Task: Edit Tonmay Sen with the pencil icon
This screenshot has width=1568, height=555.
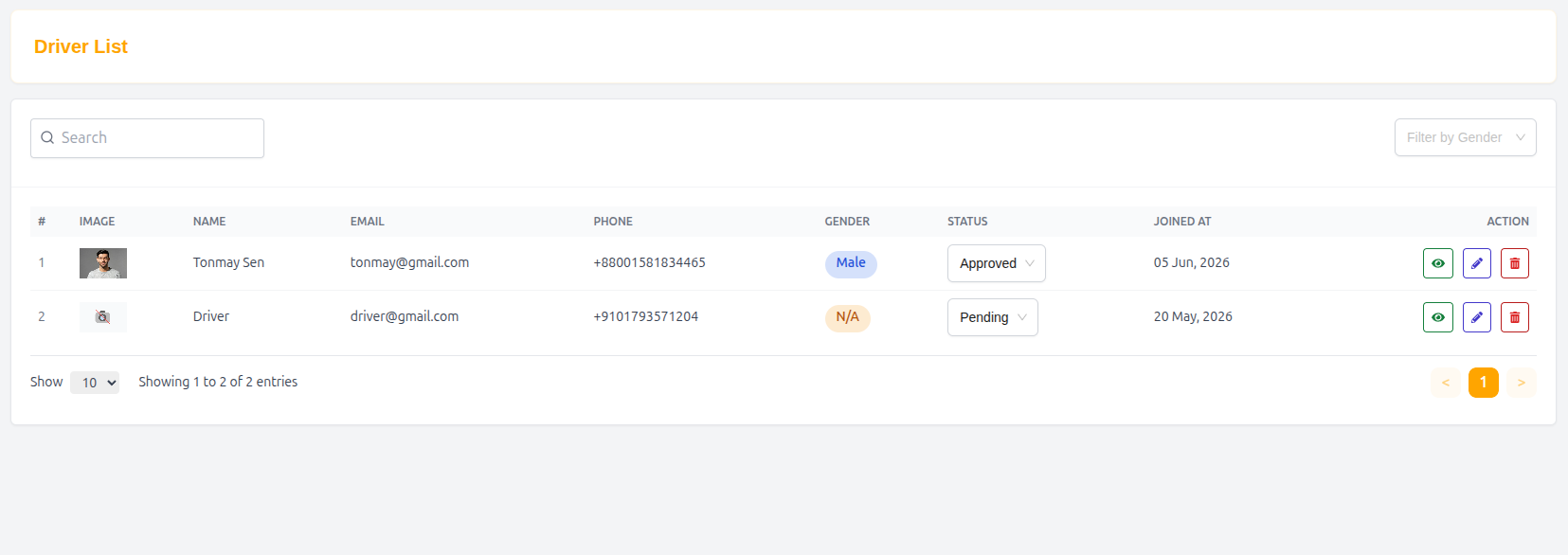Action: point(1476,263)
